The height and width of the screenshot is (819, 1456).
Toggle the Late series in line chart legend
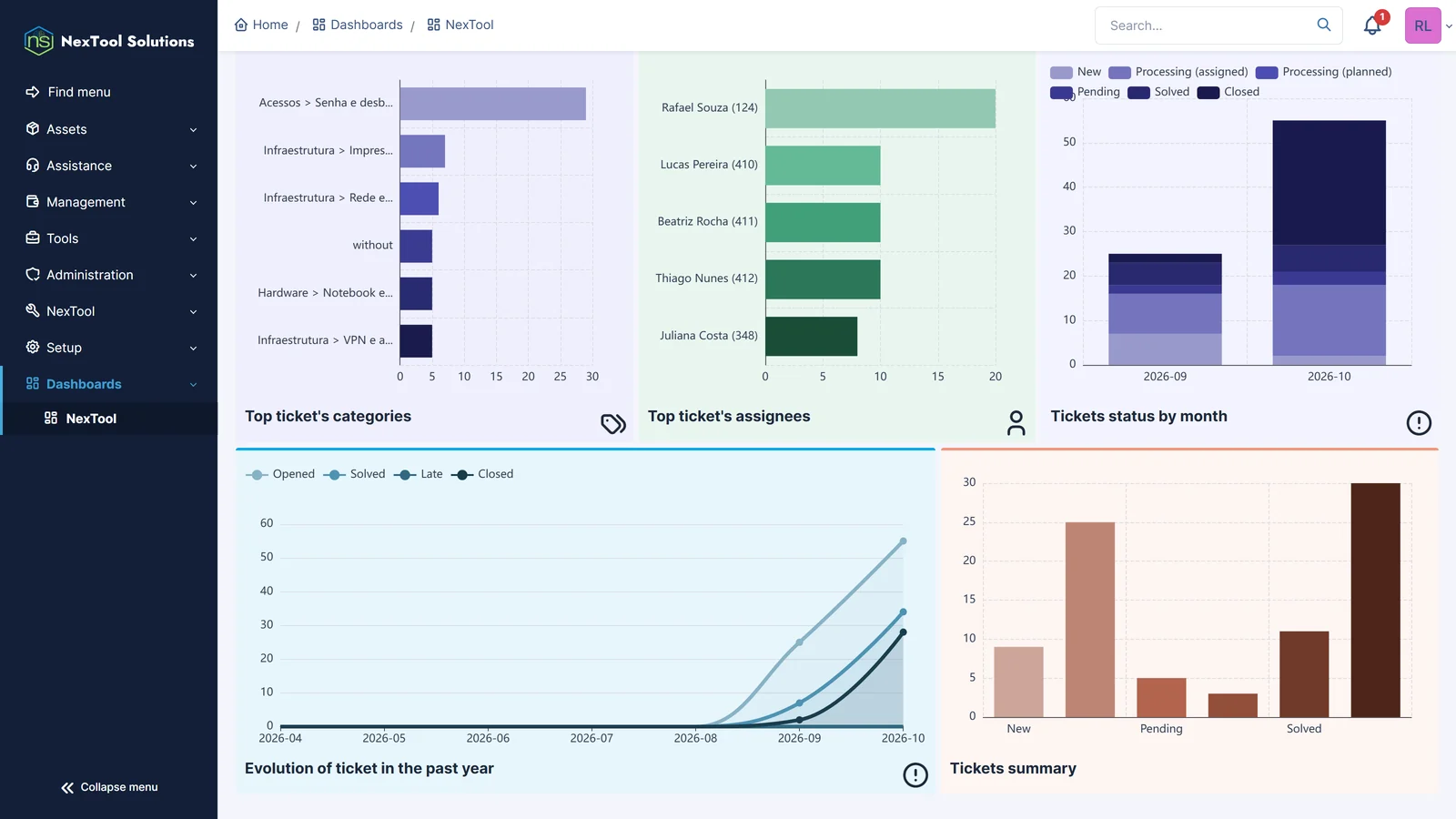(x=419, y=474)
